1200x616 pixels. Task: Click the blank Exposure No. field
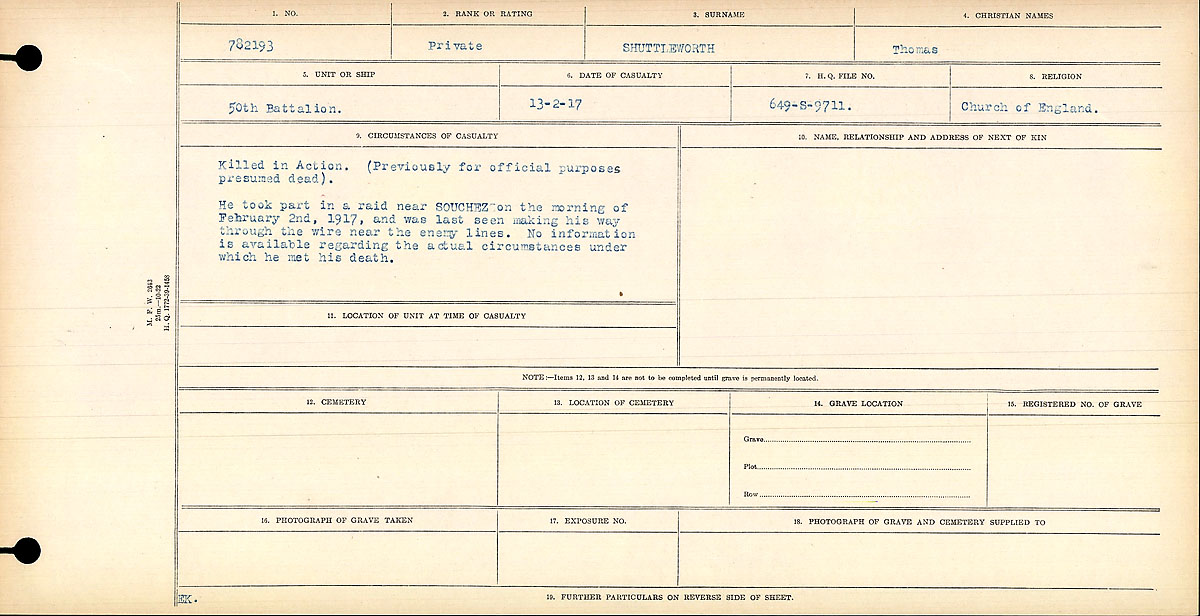(x=613, y=558)
